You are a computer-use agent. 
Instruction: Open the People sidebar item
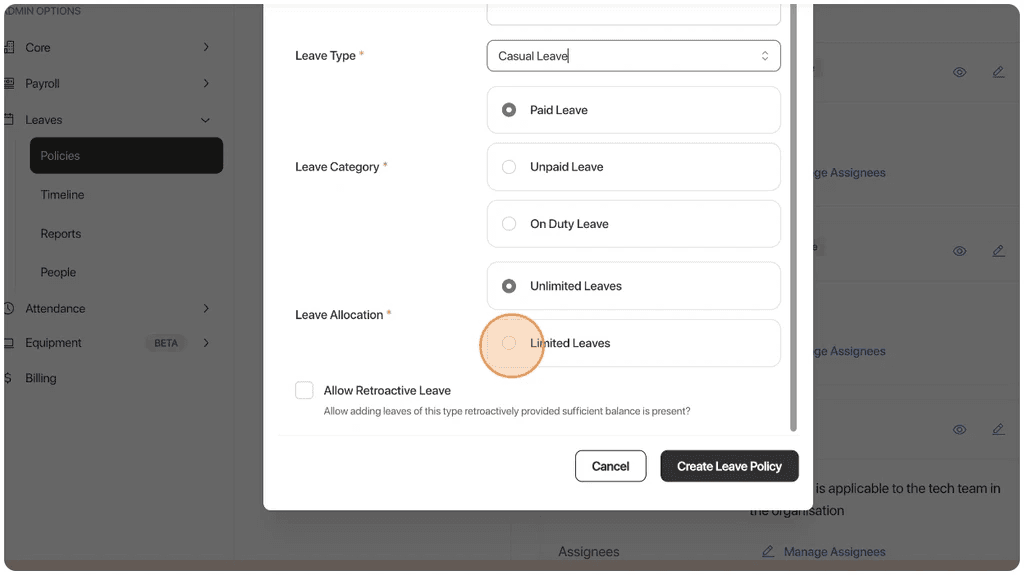[58, 272]
